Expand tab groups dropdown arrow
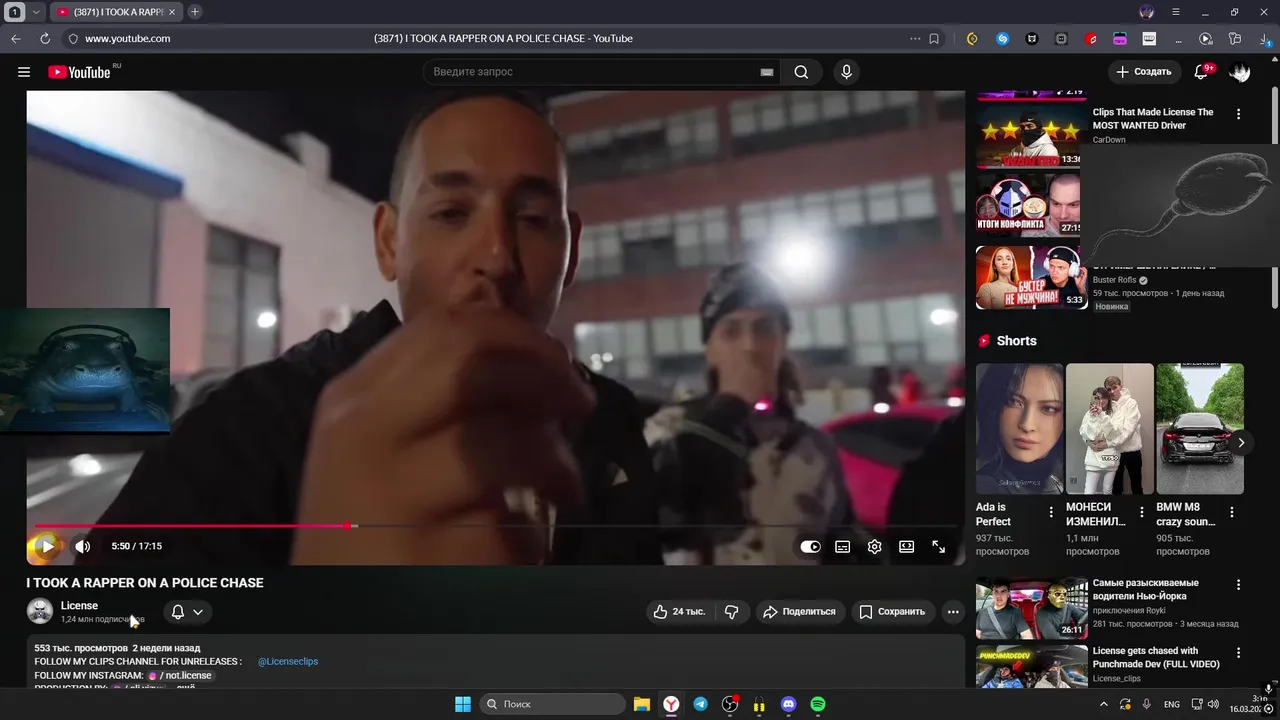 36,12
